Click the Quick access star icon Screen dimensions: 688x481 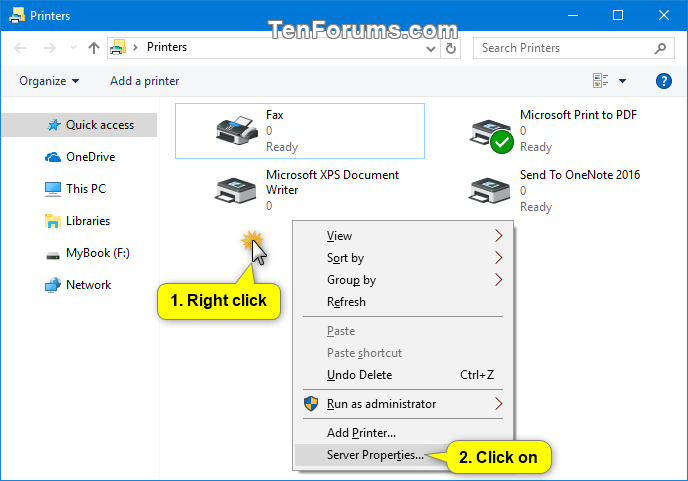click(x=54, y=125)
